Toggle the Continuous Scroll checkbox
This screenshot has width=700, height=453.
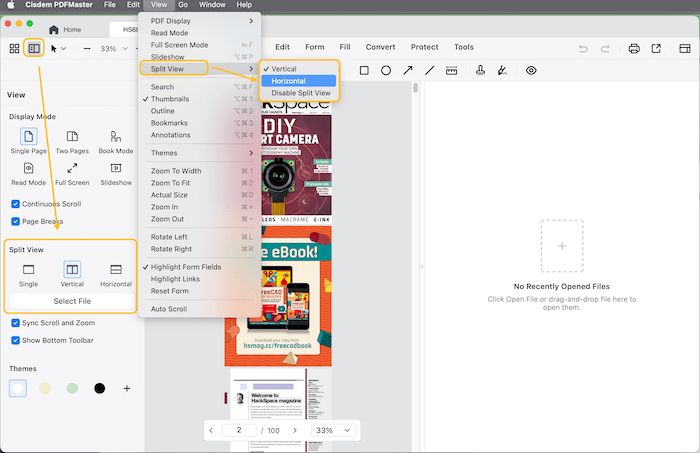tap(15, 204)
